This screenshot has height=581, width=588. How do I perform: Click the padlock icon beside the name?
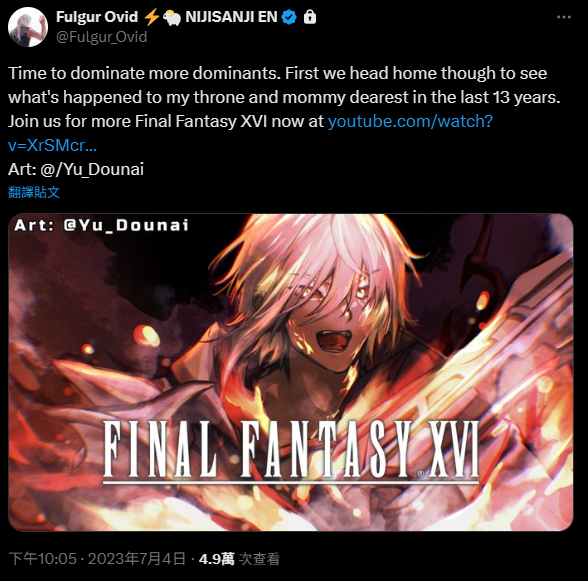[x=310, y=17]
